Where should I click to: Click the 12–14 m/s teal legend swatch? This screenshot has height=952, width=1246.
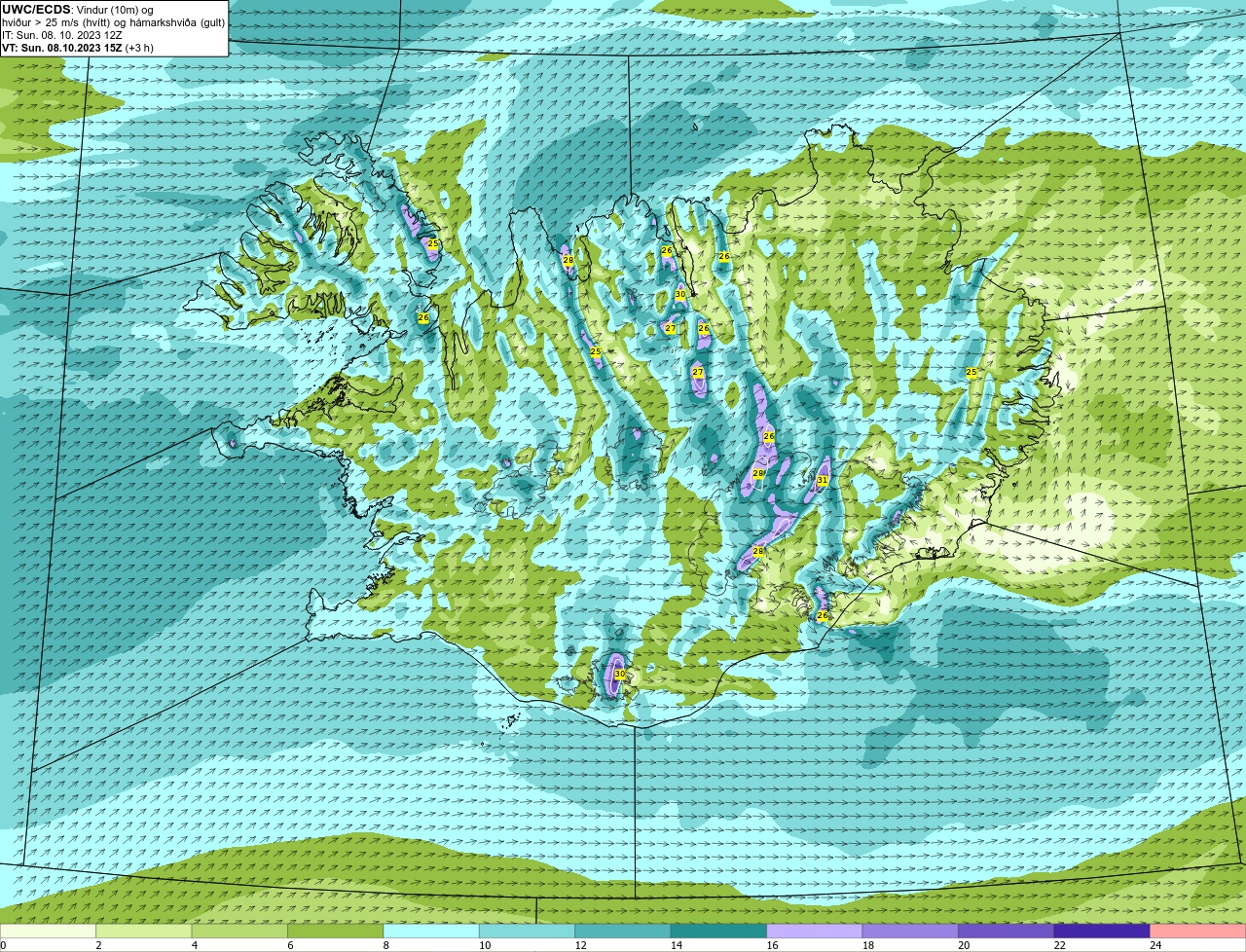pos(623,932)
